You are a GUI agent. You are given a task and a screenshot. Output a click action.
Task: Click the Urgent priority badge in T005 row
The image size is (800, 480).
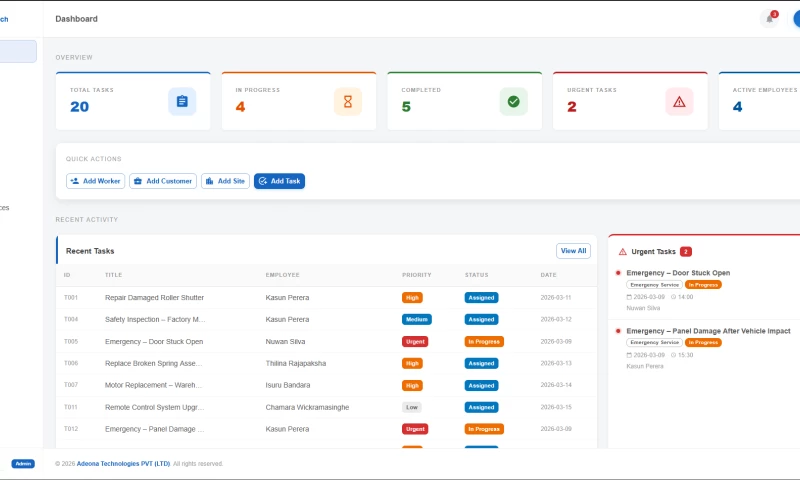pos(415,342)
